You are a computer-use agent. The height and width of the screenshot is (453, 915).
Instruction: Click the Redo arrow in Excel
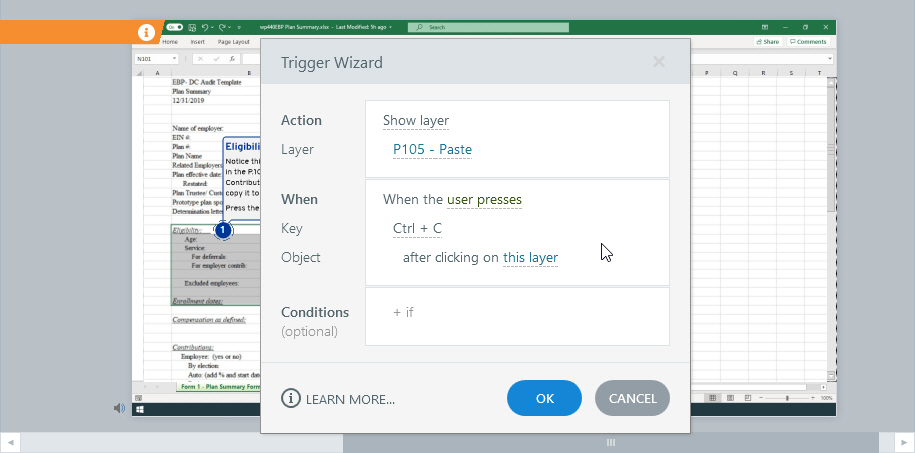coord(222,27)
